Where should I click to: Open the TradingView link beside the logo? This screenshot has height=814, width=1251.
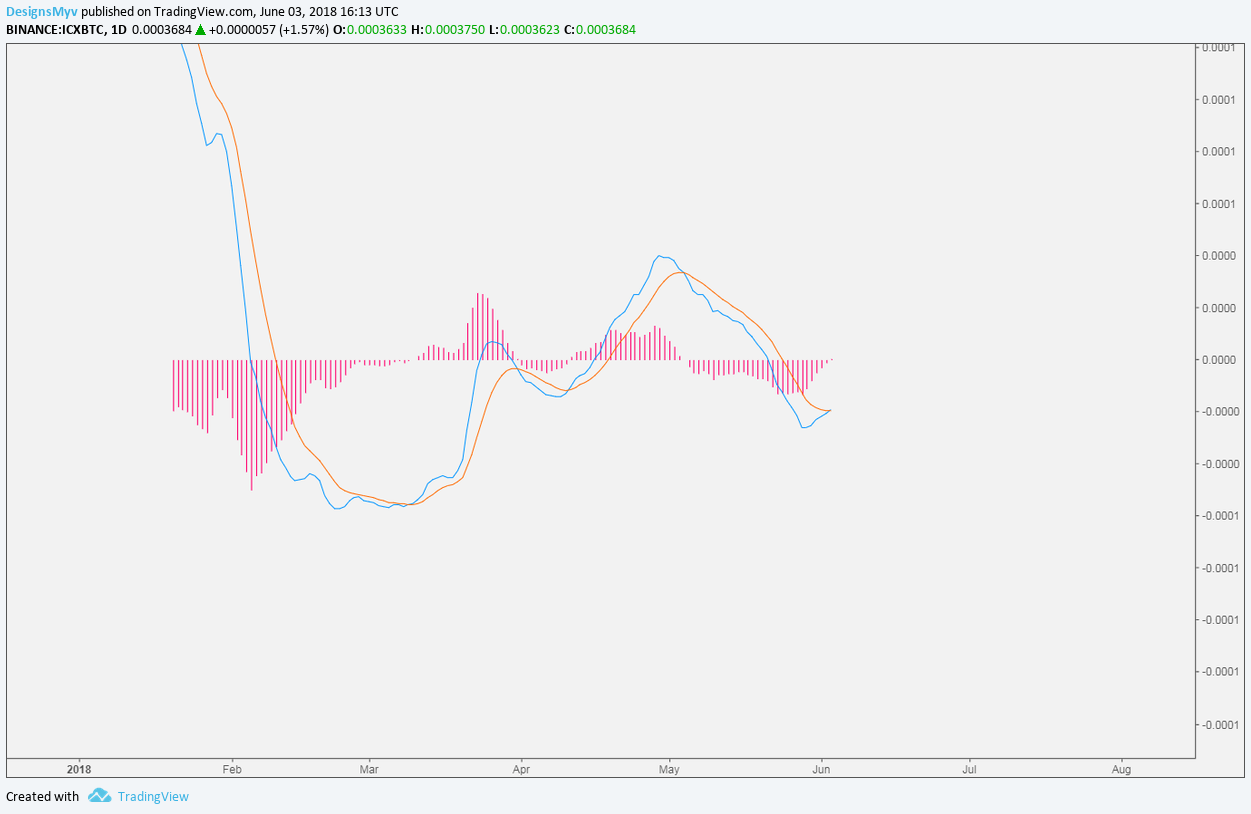pos(153,797)
